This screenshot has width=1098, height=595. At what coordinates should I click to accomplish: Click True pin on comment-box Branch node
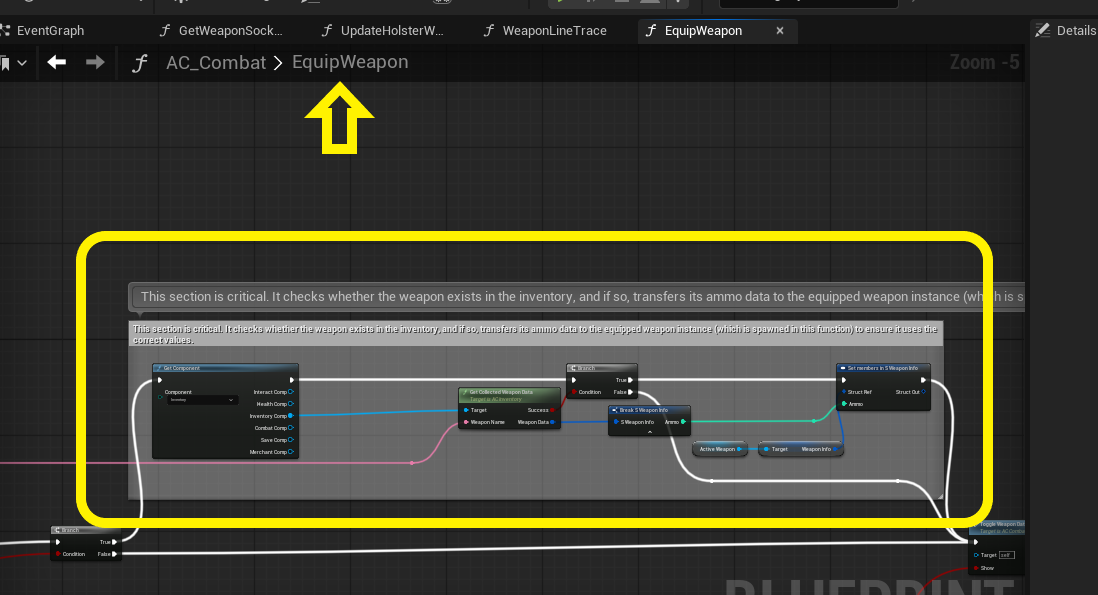[630, 380]
